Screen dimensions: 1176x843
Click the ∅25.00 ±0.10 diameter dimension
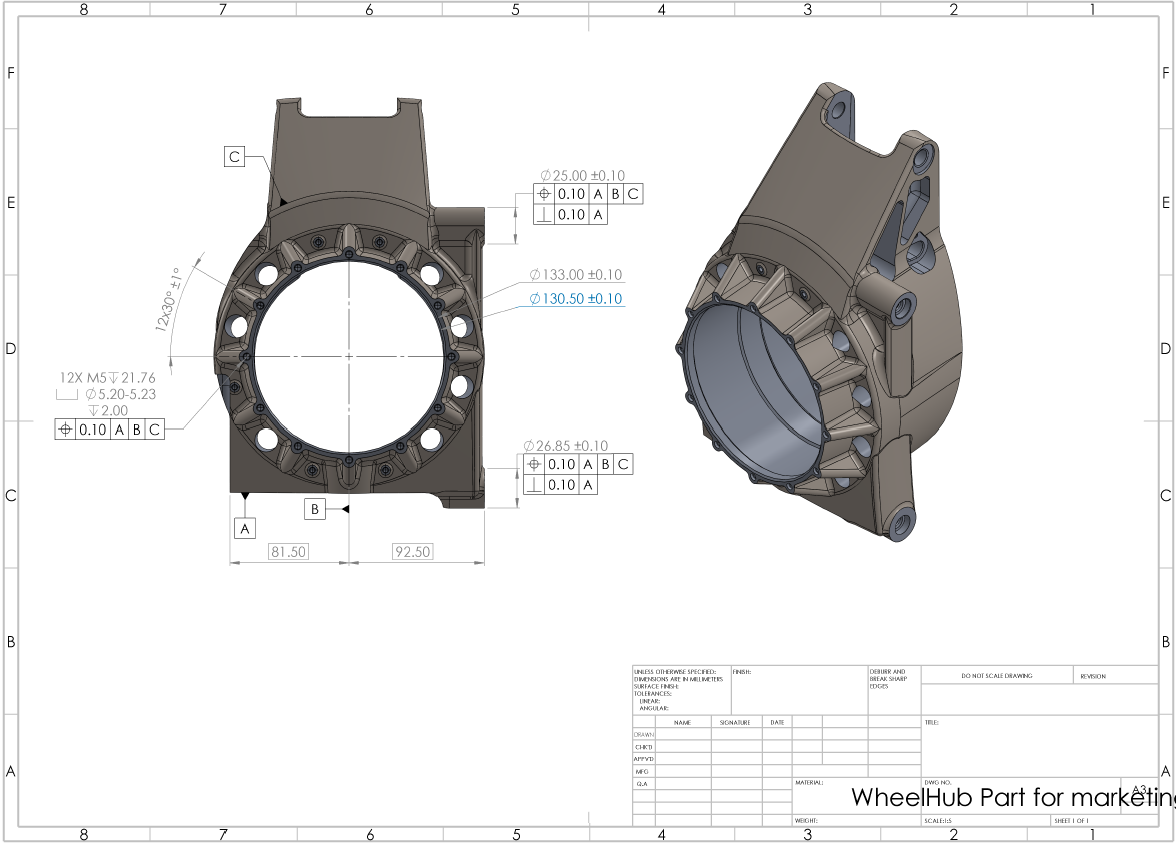[x=583, y=176]
